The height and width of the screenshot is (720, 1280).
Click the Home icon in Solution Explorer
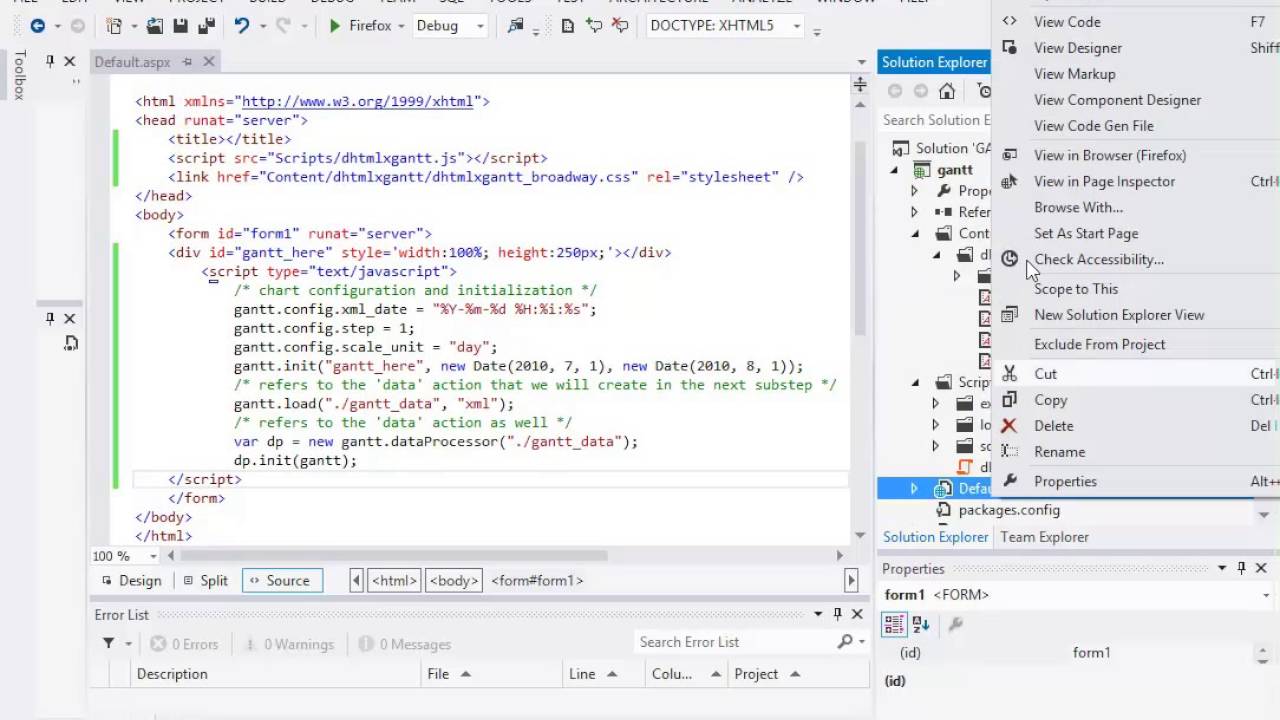click(946, 91)
